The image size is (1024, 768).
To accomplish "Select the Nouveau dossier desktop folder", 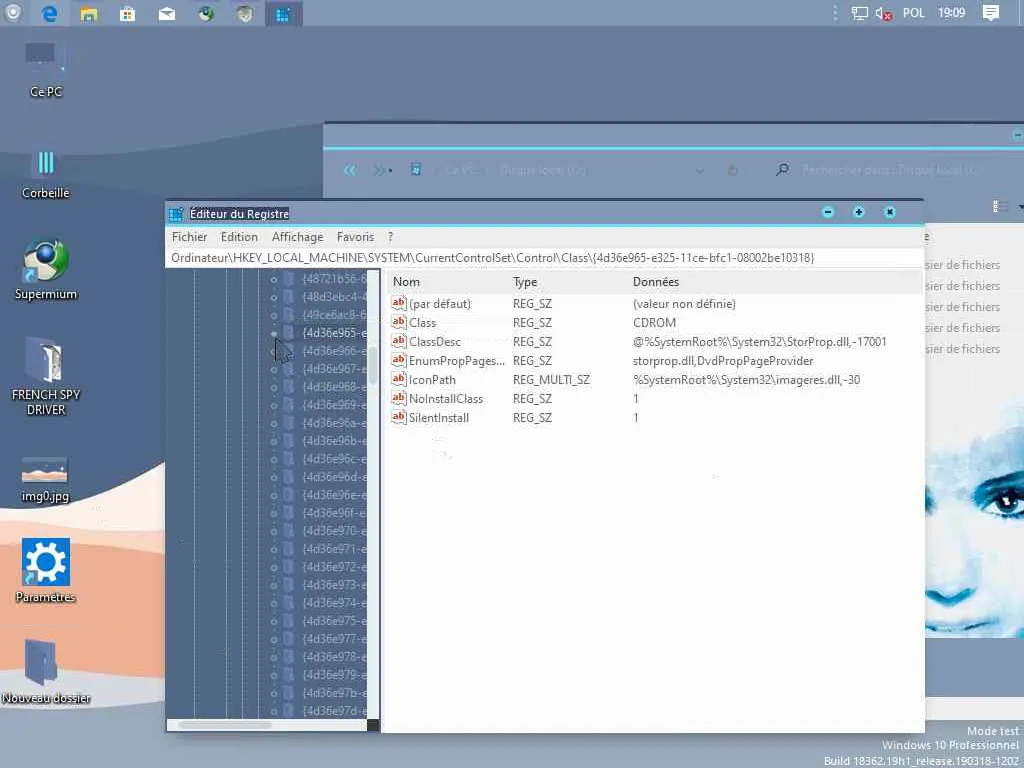I will coord(45,671).
